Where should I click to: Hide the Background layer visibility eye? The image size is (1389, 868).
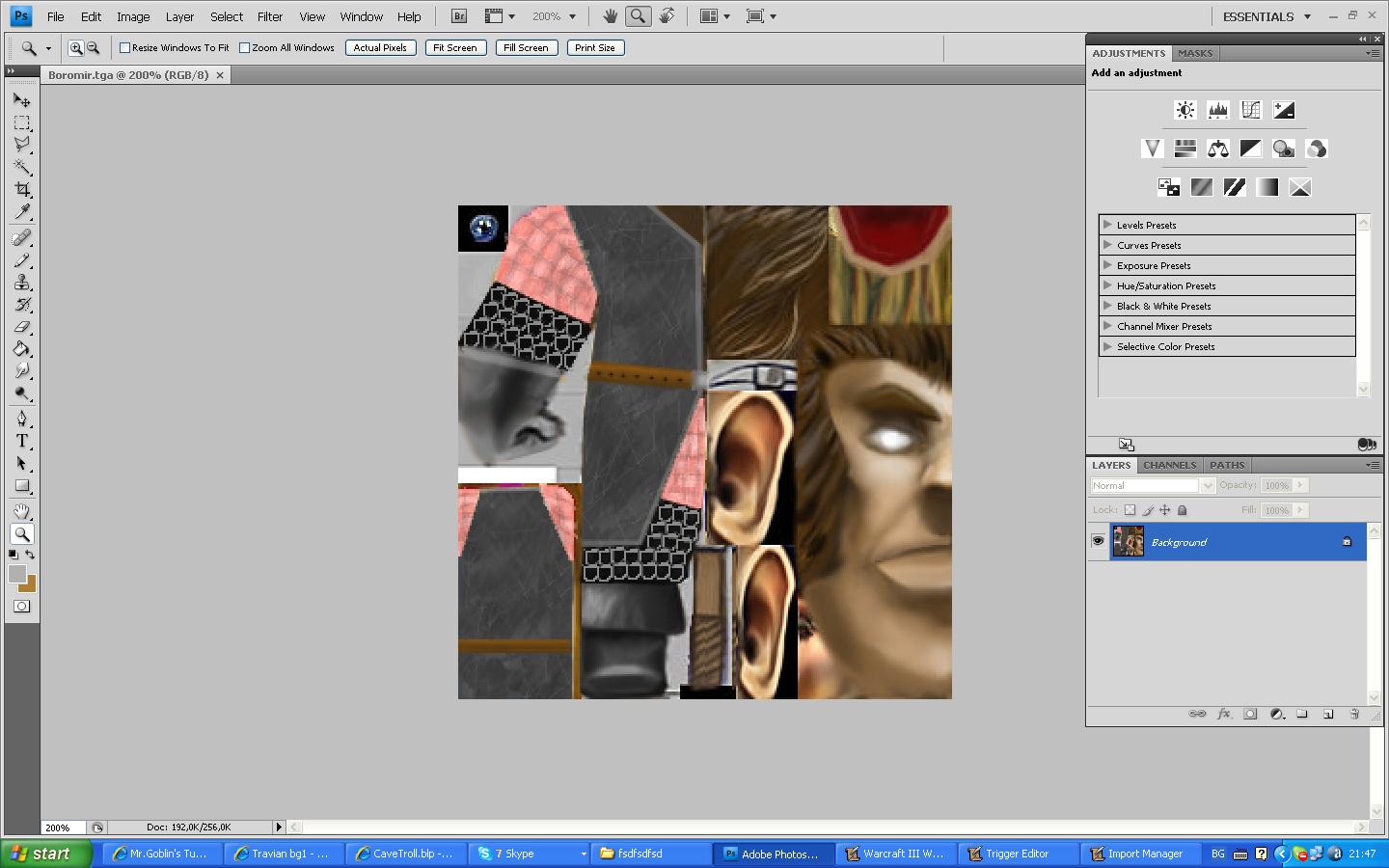(x=1098, y=541)
